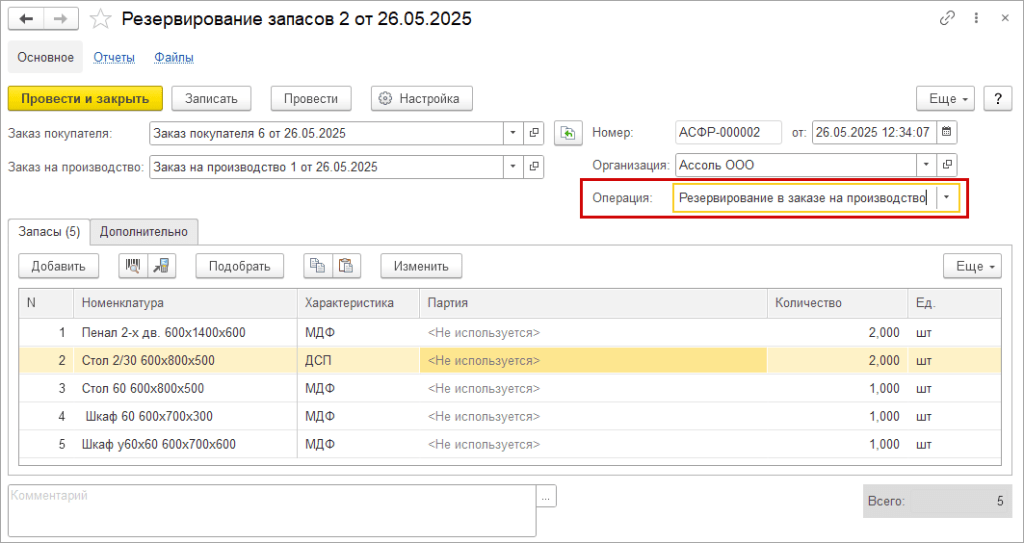This screenshot has height=543, width=1024.
Task: Open the top Еще menu
Action: (x=949, y=99)
